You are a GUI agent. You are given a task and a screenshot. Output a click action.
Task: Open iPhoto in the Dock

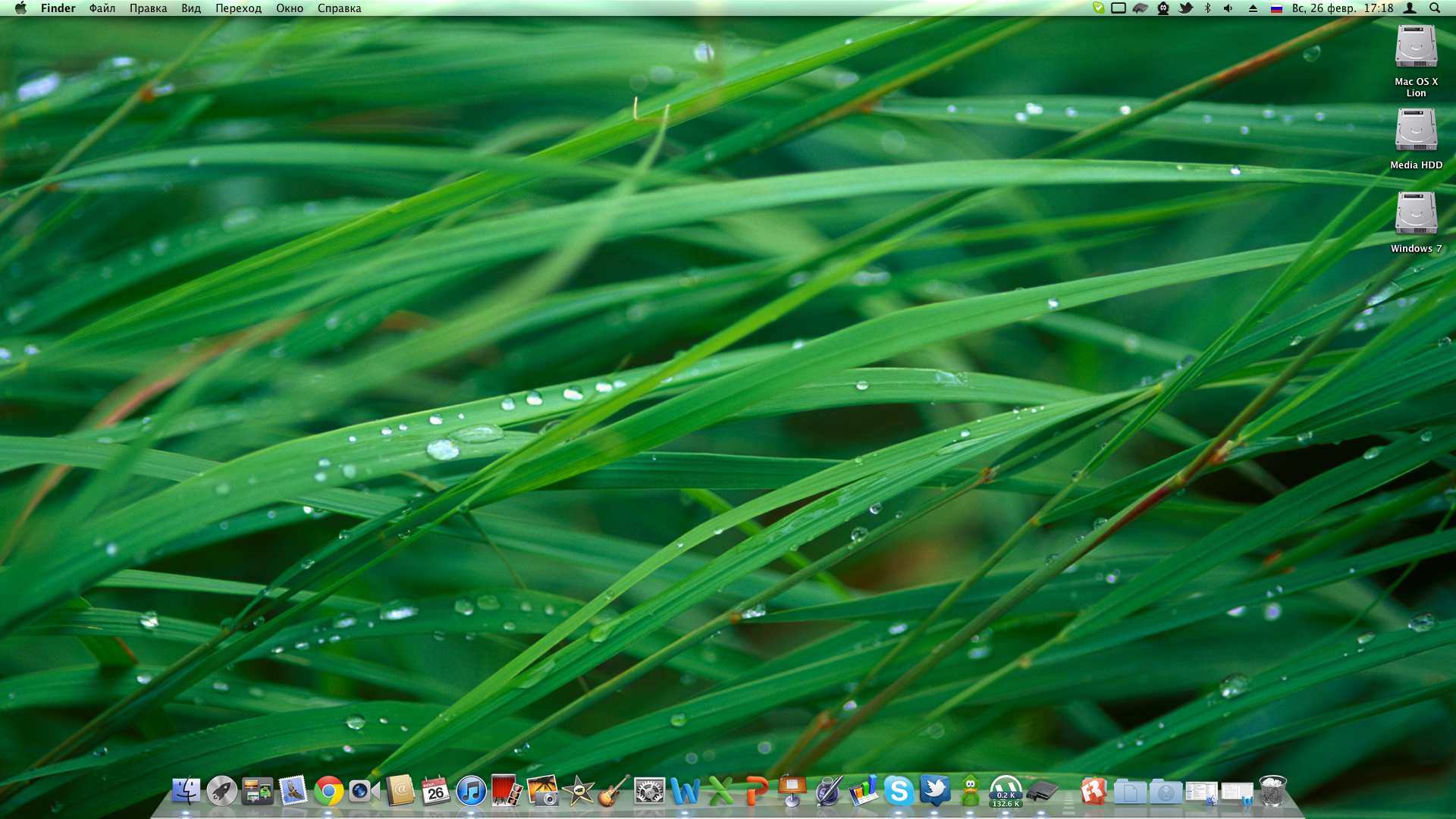click(x=543, y=791)
